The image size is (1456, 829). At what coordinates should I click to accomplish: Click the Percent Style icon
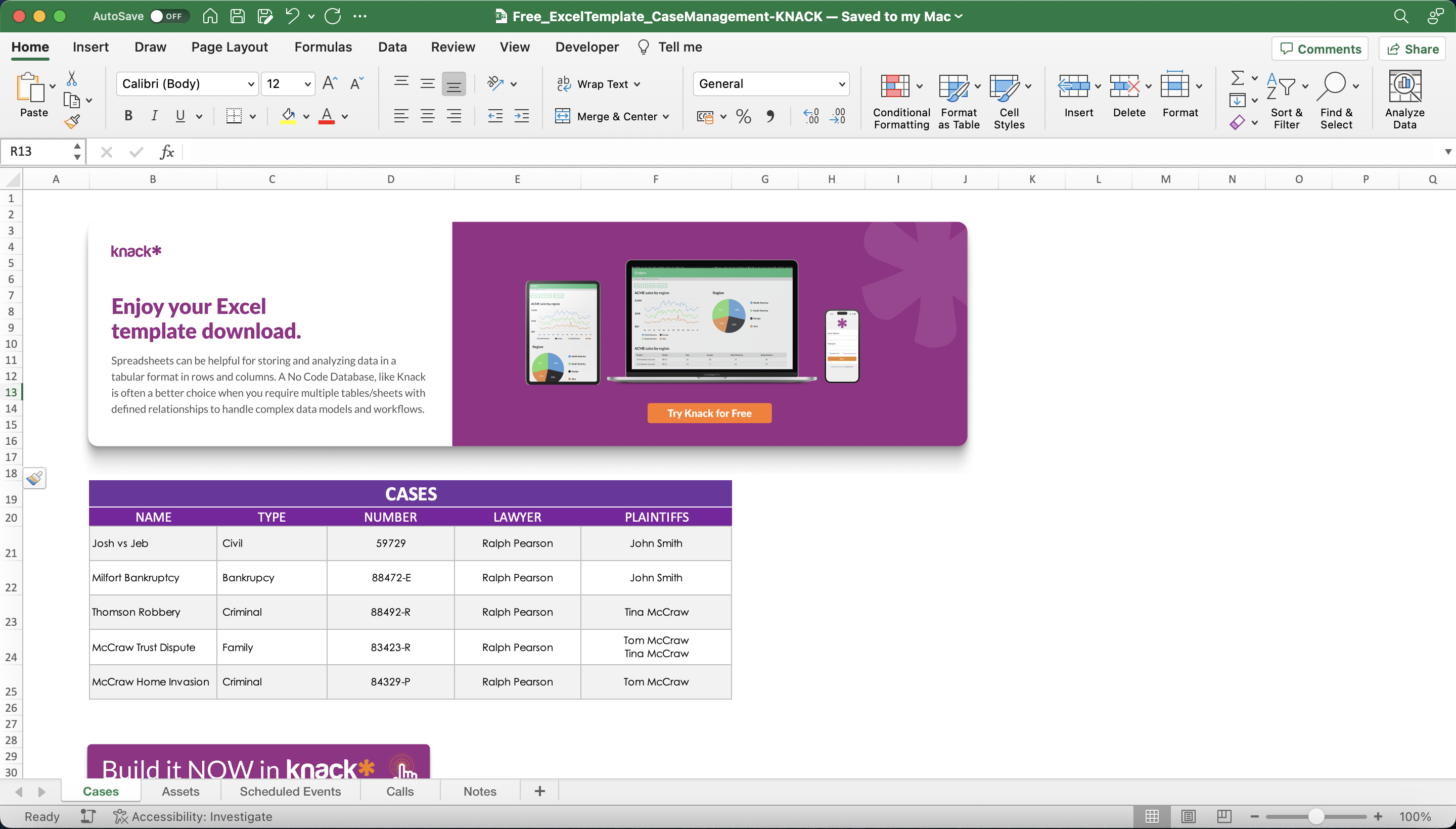(743, 116)
